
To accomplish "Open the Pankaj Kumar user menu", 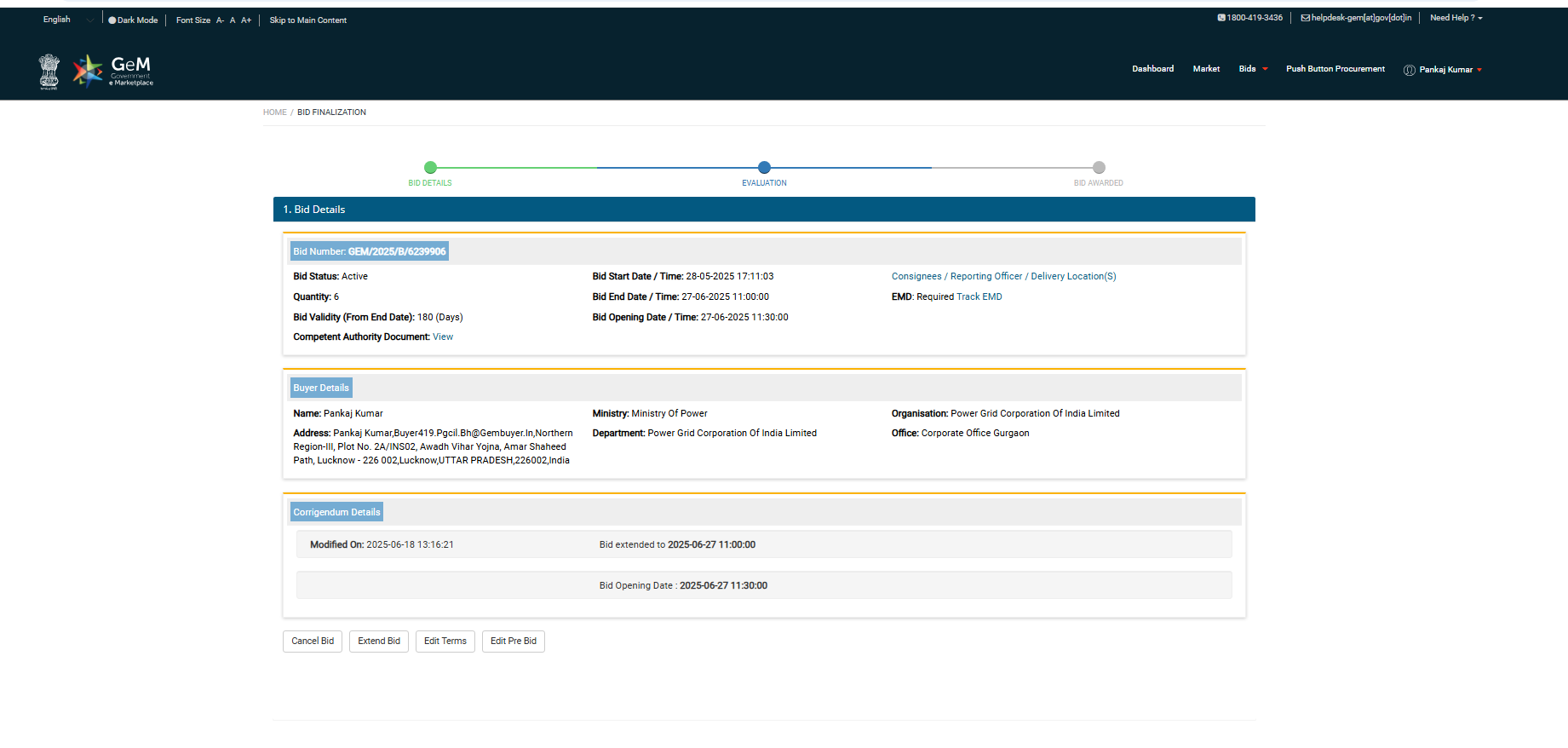I will click(1443, 70).
